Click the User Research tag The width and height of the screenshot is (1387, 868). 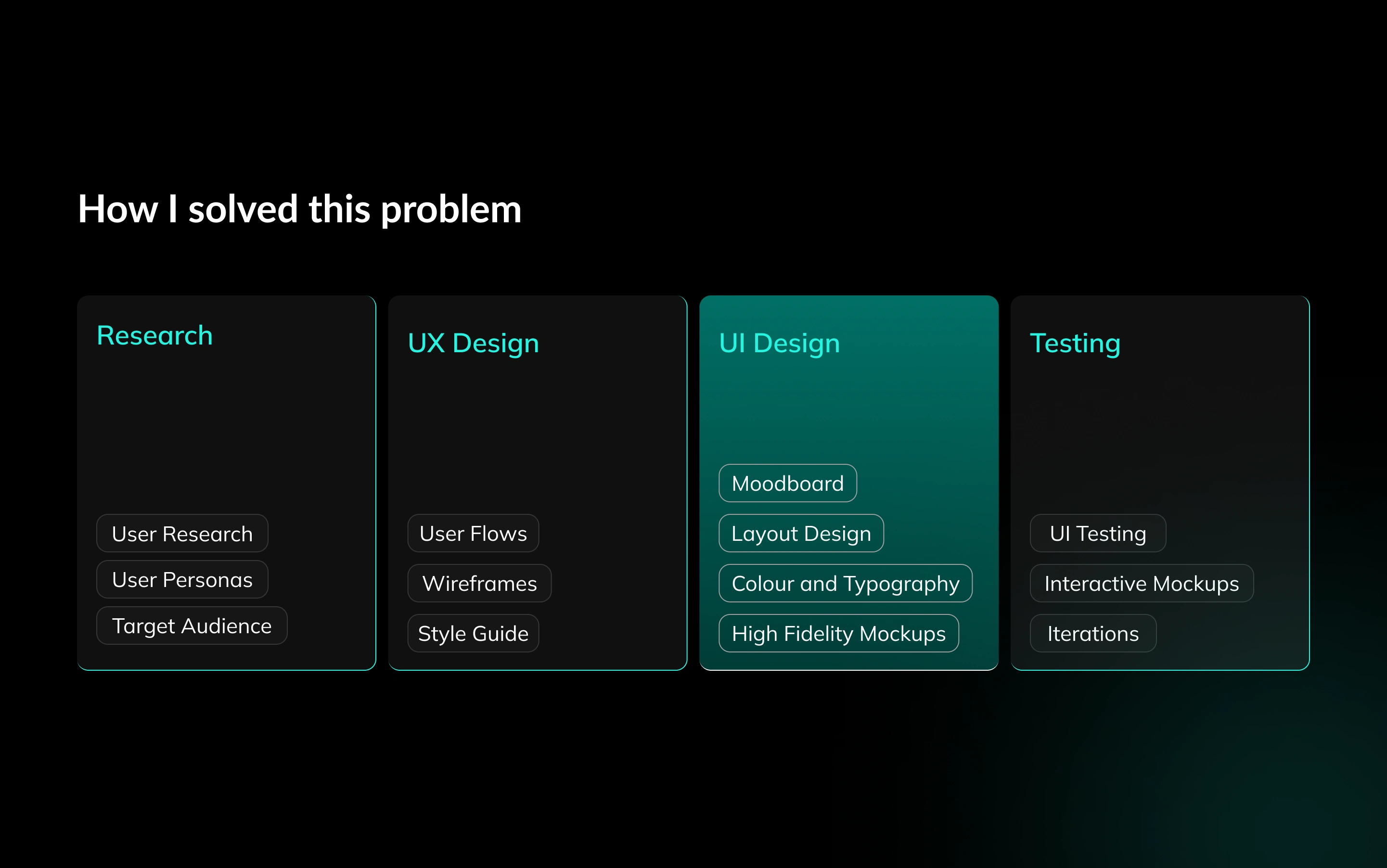[182, 533]
